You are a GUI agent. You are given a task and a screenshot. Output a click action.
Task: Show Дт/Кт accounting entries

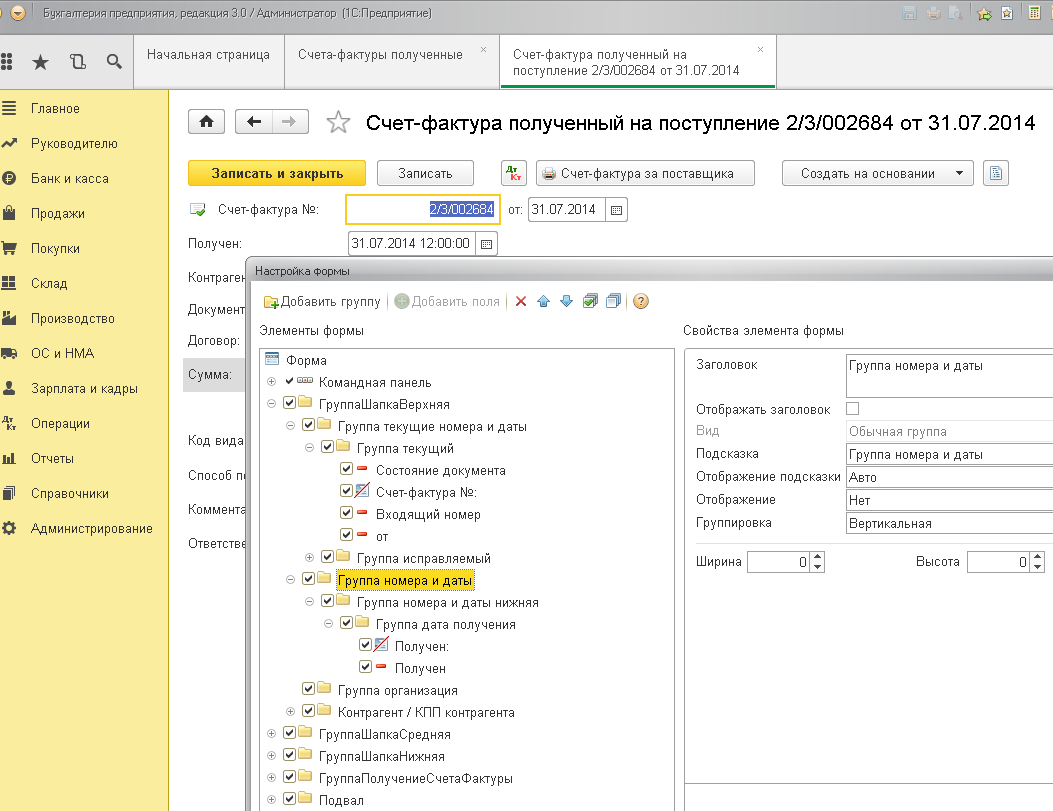pos(513,173)
